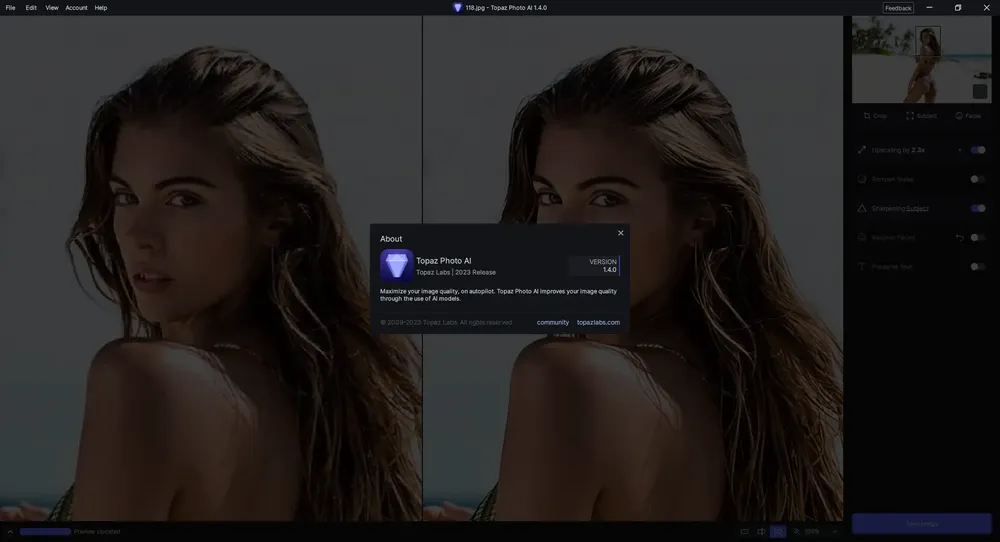Click the Faces smiley icon
Screen dimensions: 1000x542
point(959,116)
